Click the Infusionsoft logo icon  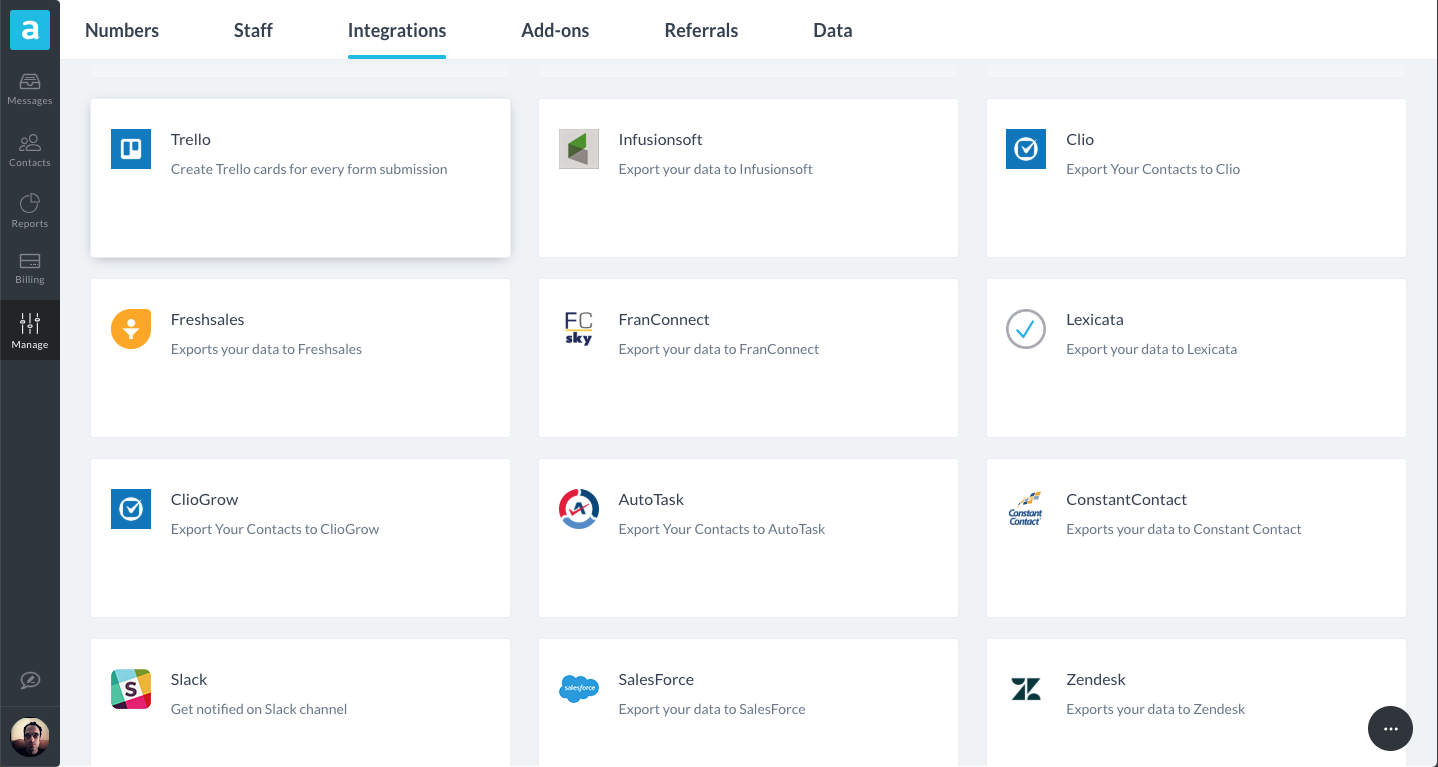pos(579,149)
